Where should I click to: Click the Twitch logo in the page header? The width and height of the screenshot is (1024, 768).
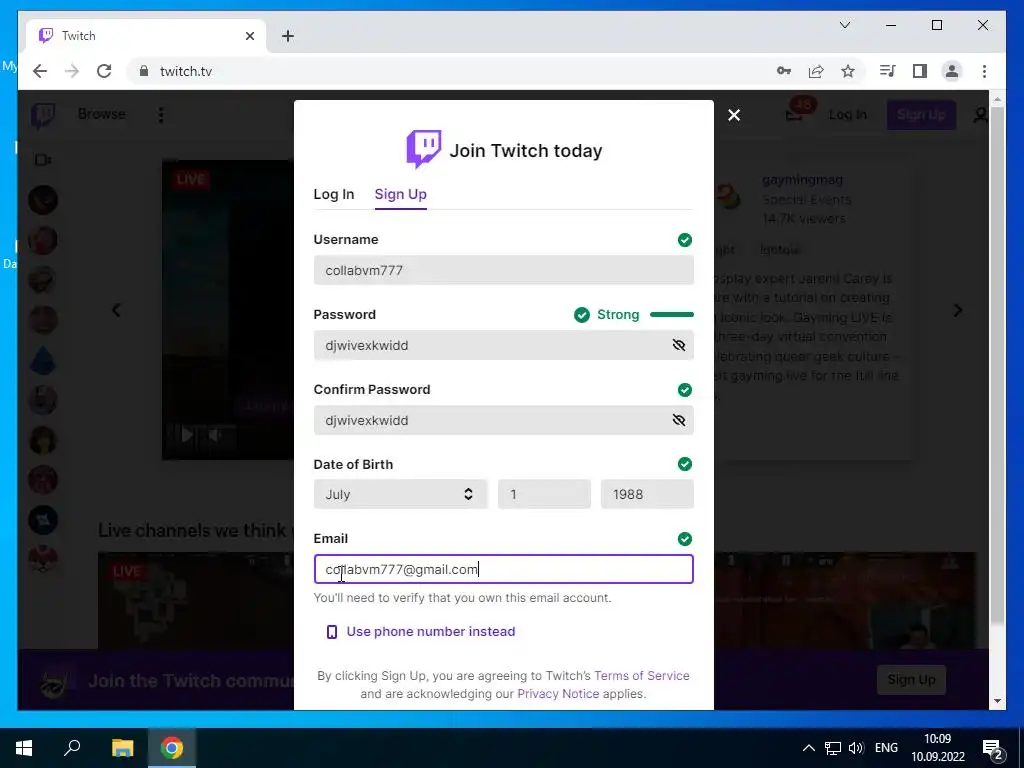point(43,116)
